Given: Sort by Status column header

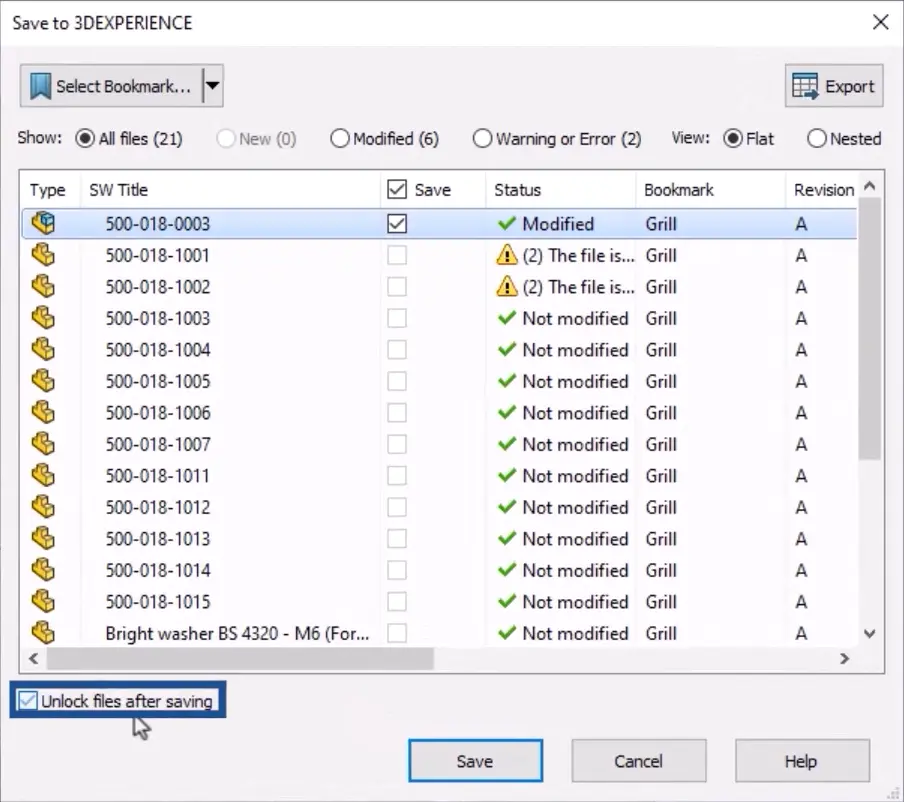Looking at the screenshot, I should (x=518, y=190).
